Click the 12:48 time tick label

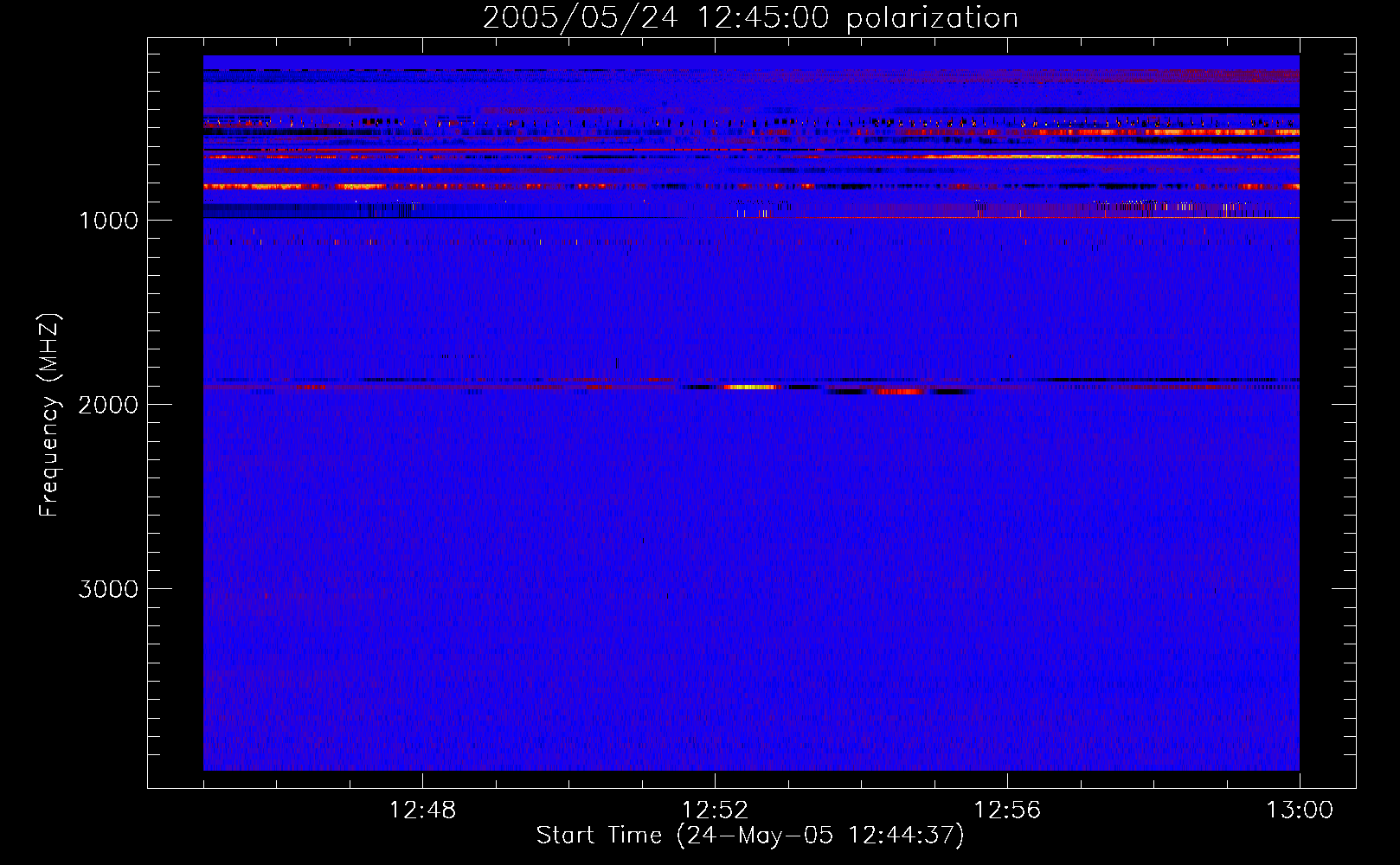pyautogui.click(x=422, y=811)
